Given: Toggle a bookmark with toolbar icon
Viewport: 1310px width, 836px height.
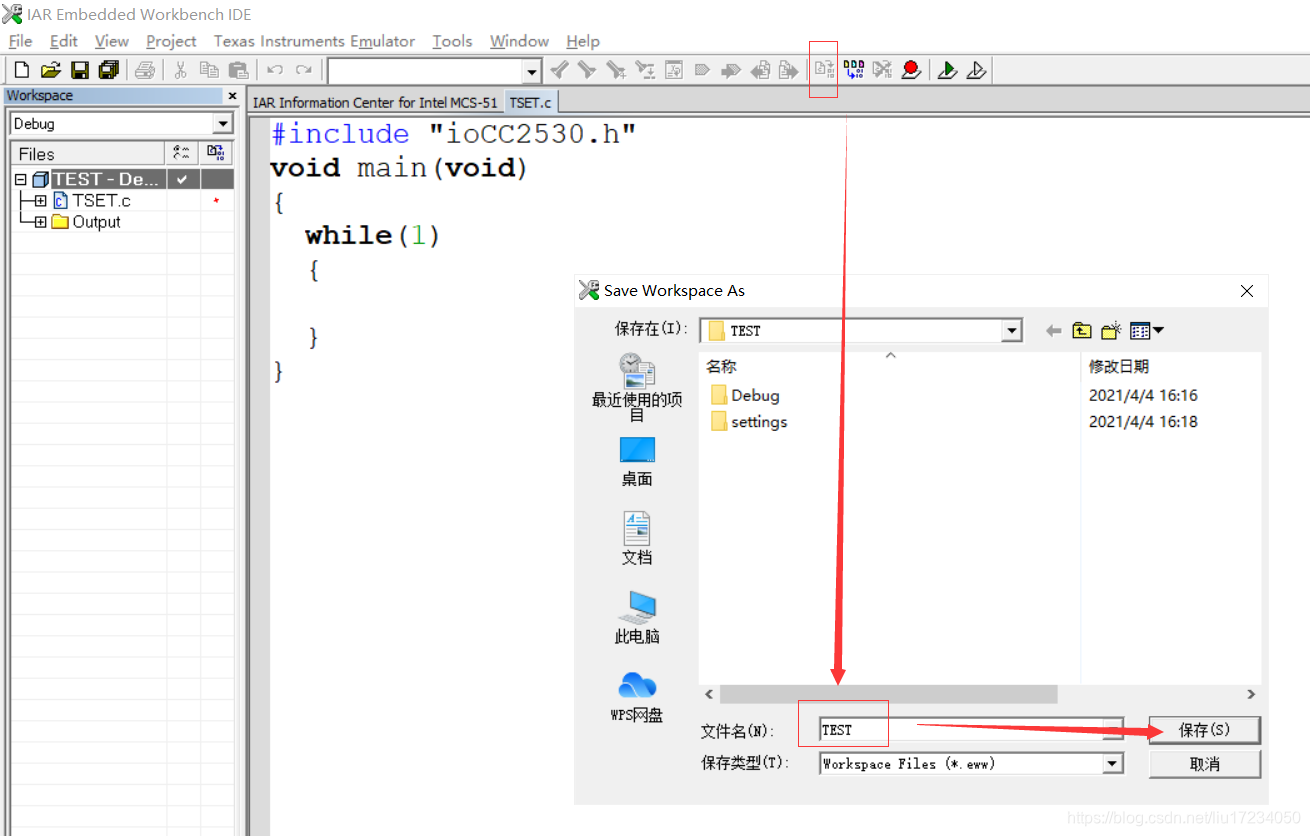Looking at the screenshot, I should tap(702, 70).
